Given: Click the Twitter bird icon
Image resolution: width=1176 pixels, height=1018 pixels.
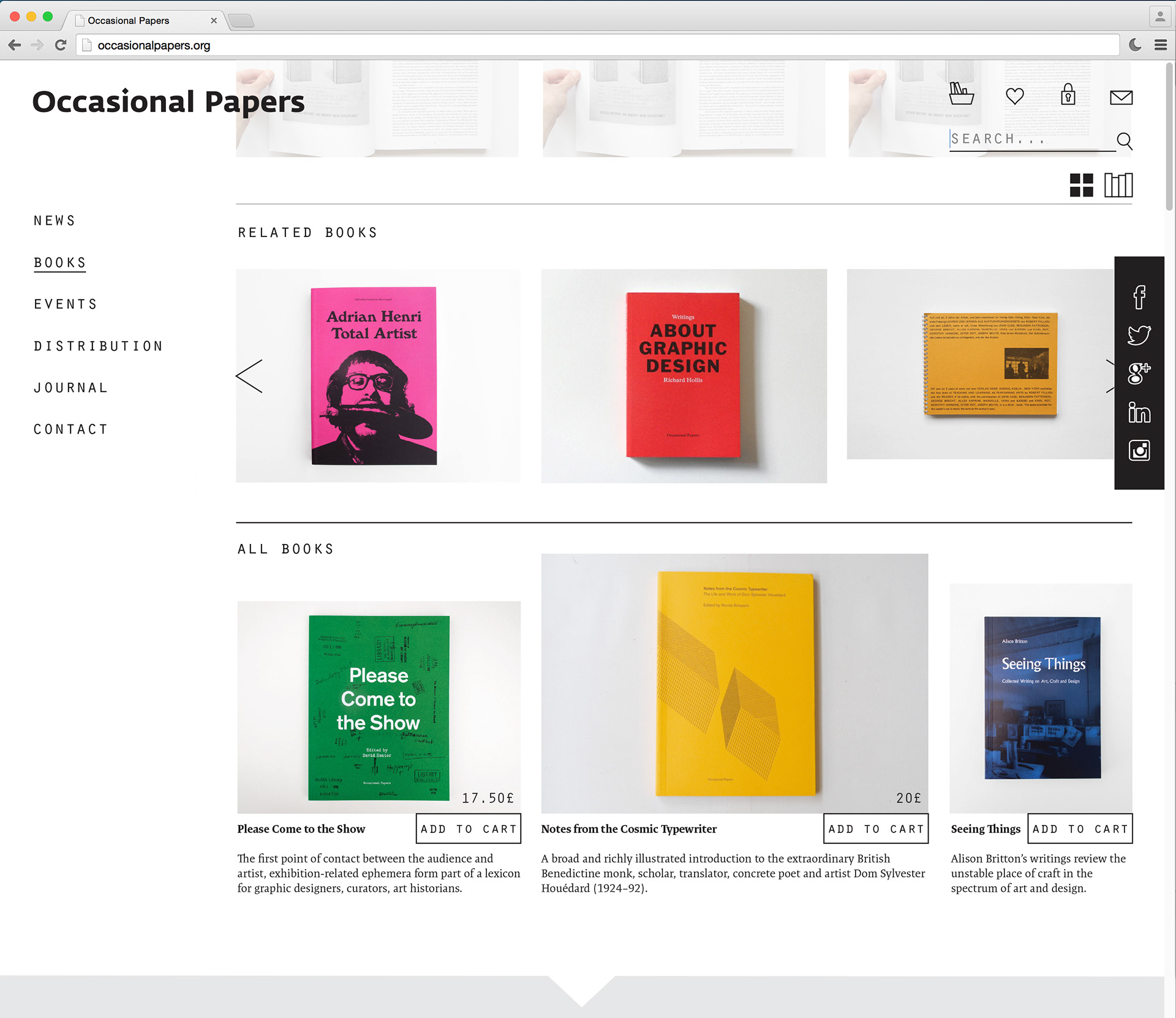Looking at the screenshot, I should (1139, 335).
